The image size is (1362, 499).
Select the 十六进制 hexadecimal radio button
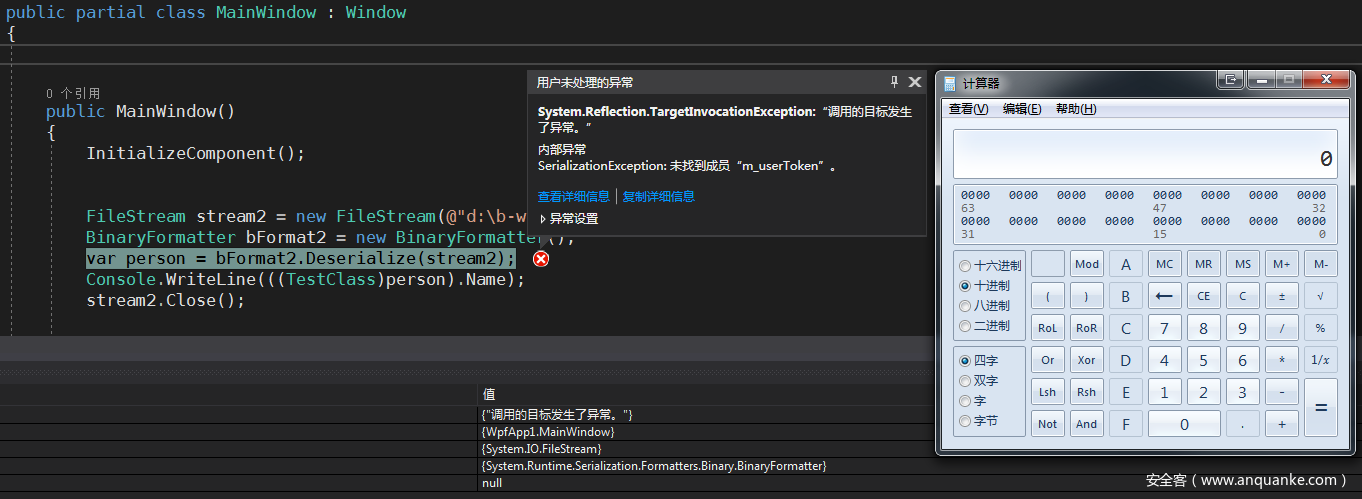[x=965, y=266]
